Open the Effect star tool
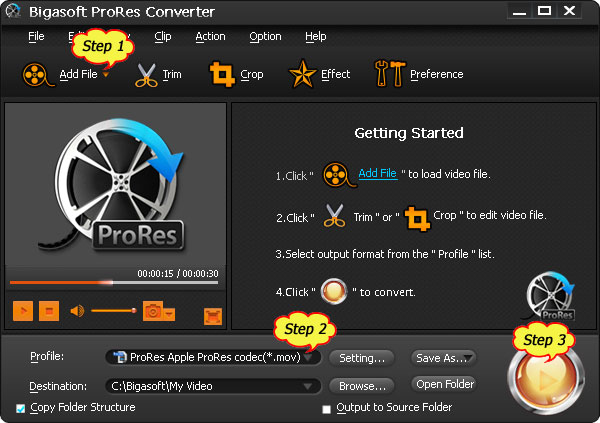The height and width of the screenshot is (423, 600). [302, 73]
